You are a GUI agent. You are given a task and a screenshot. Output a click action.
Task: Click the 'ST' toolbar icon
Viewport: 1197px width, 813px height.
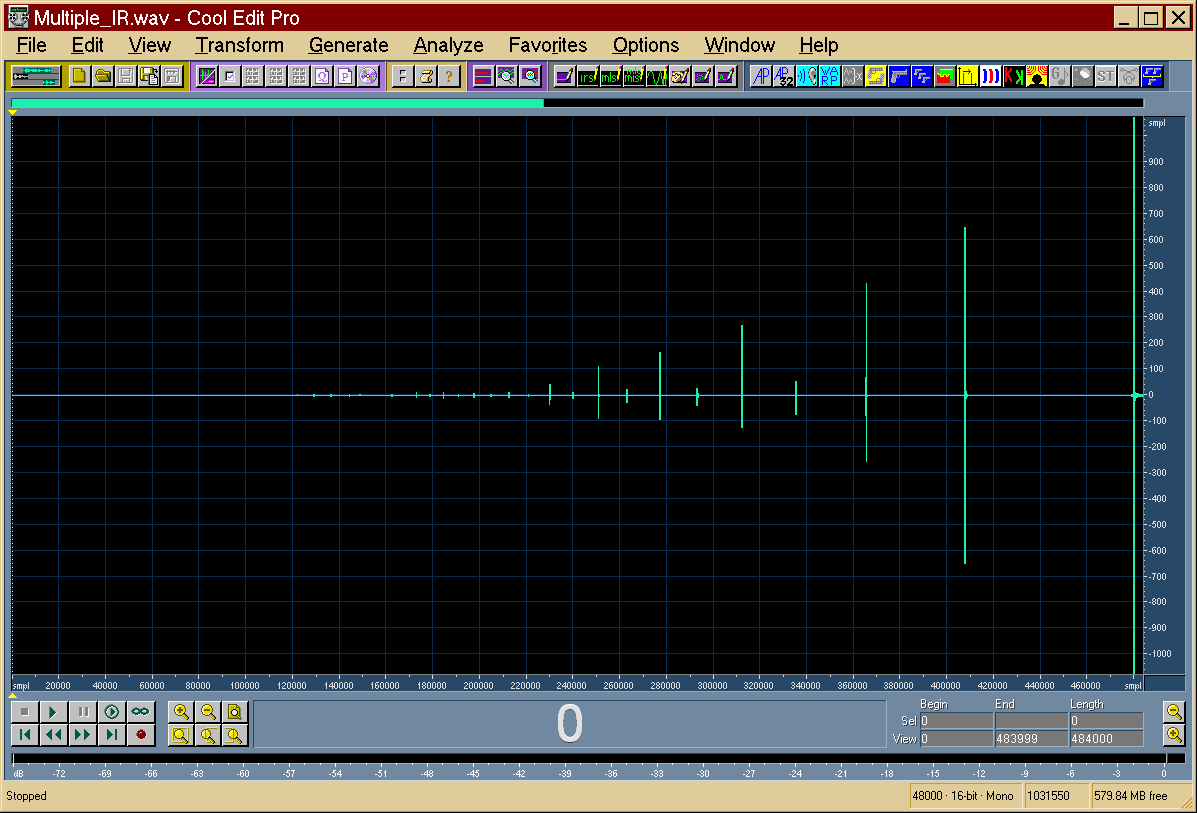pyautogui.click(x=1105, y=76)
